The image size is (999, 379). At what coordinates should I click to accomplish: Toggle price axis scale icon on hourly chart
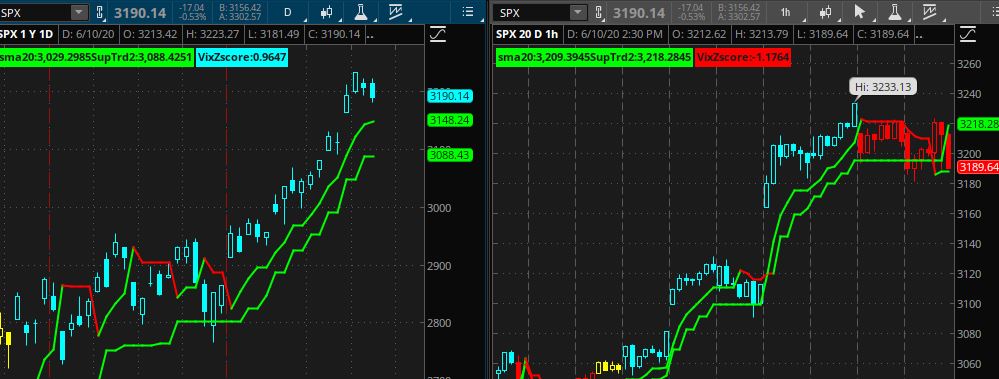[968, 34]
